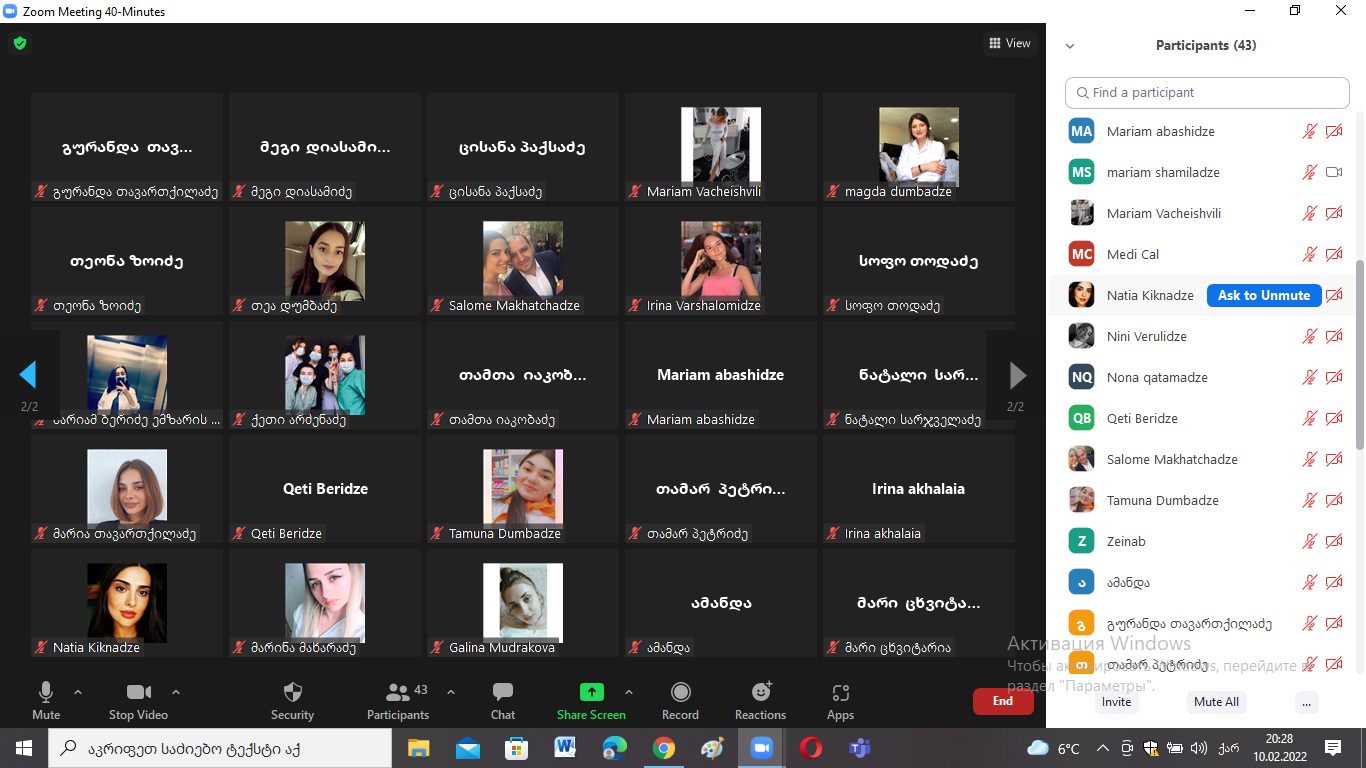Open the Apps panel
The image size is (1366, 768).
point(840,700)
